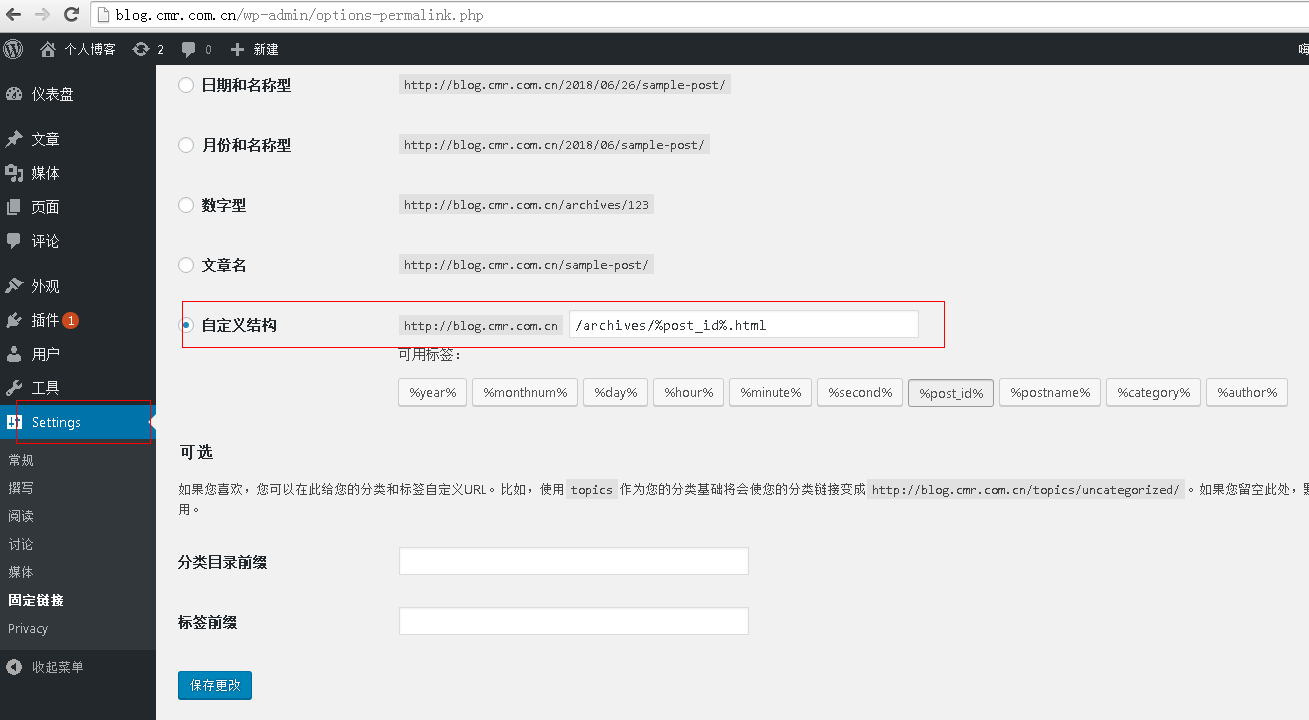
Task: Toggle the %post_id% tag button
Action: click(x=951, y=392)
